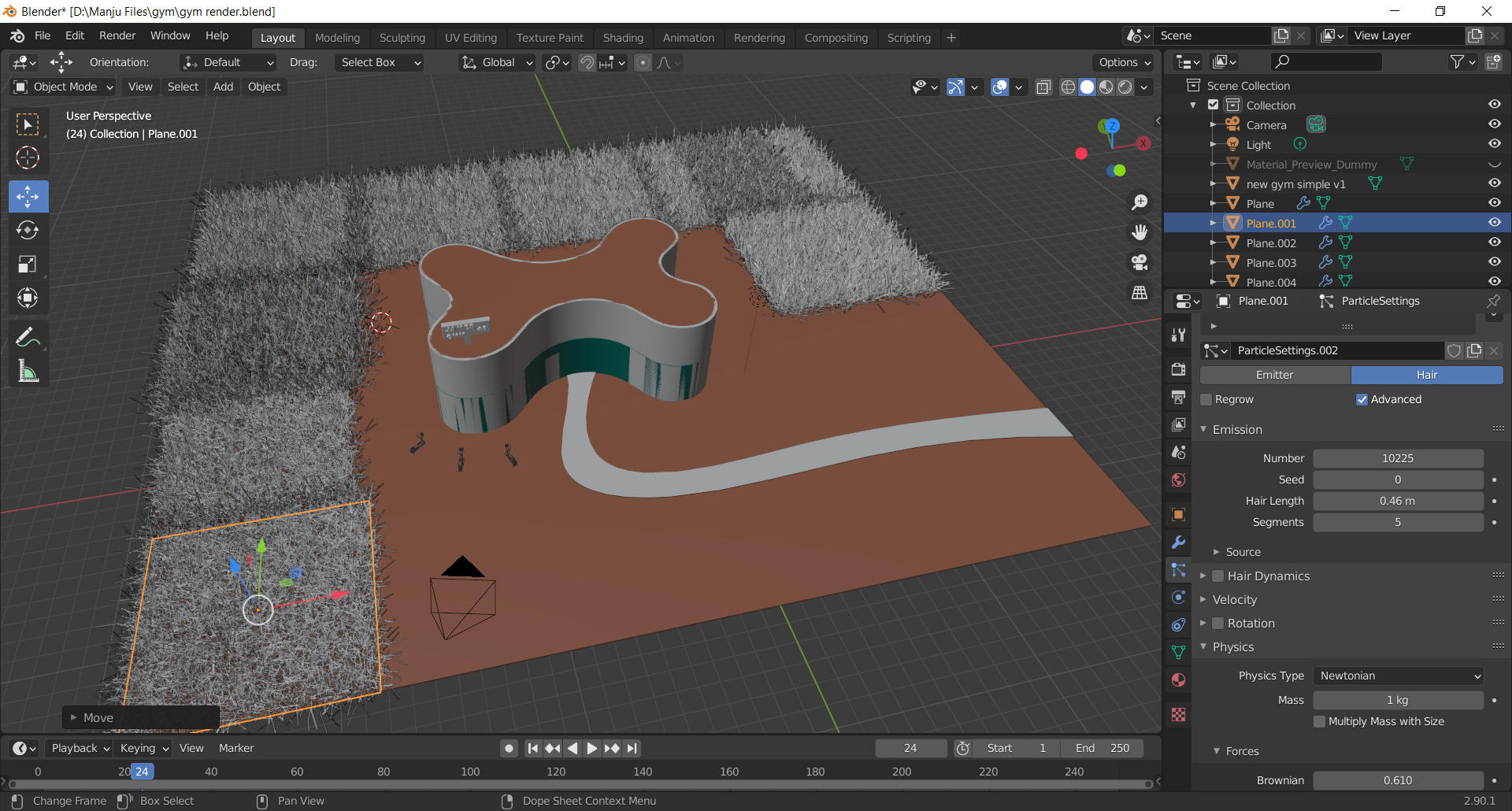
Task: Open the Render menu
Action: pyautogui.click(x=117, y=35)
